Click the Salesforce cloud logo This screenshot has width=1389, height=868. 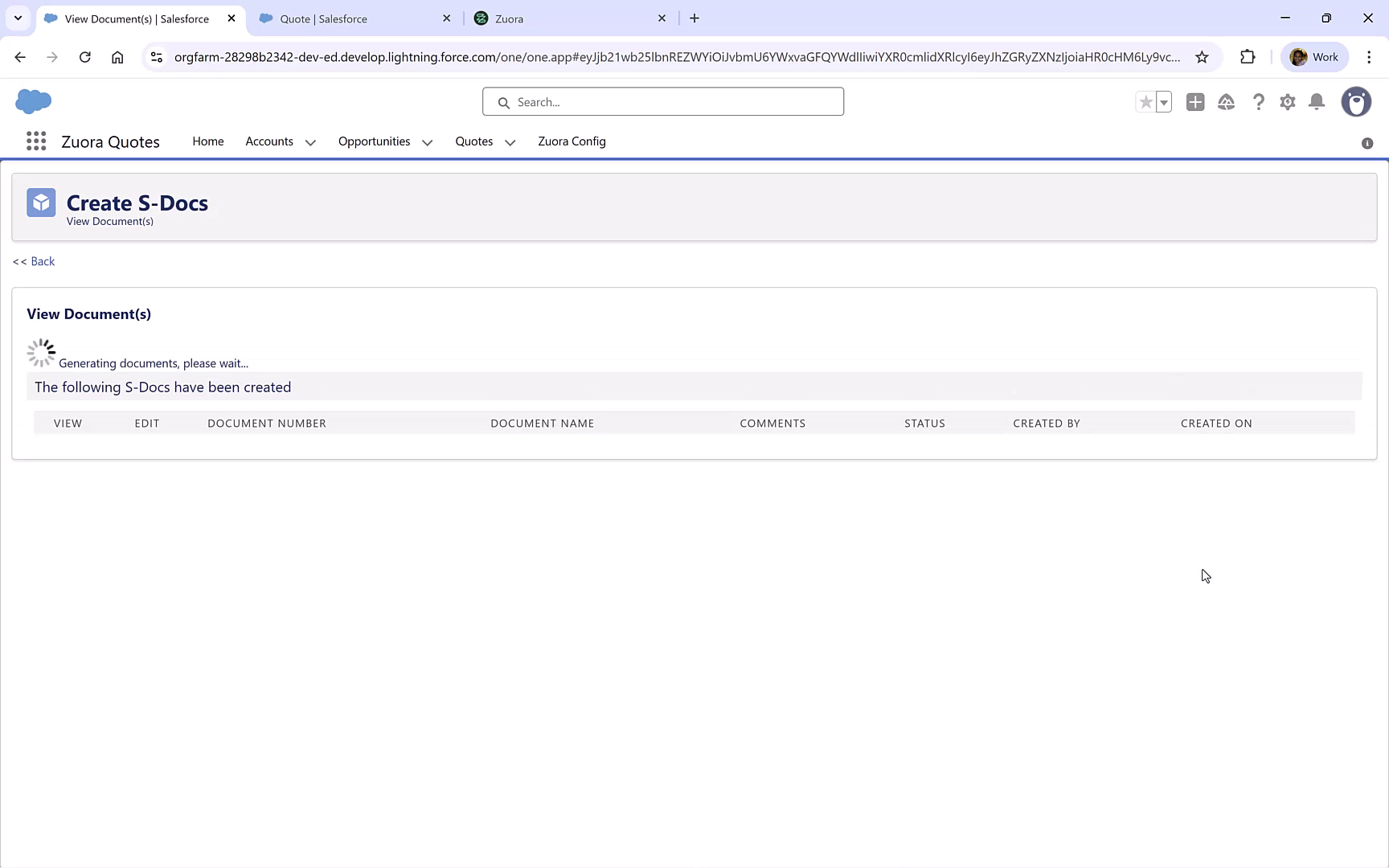click(x=33, y=101)
